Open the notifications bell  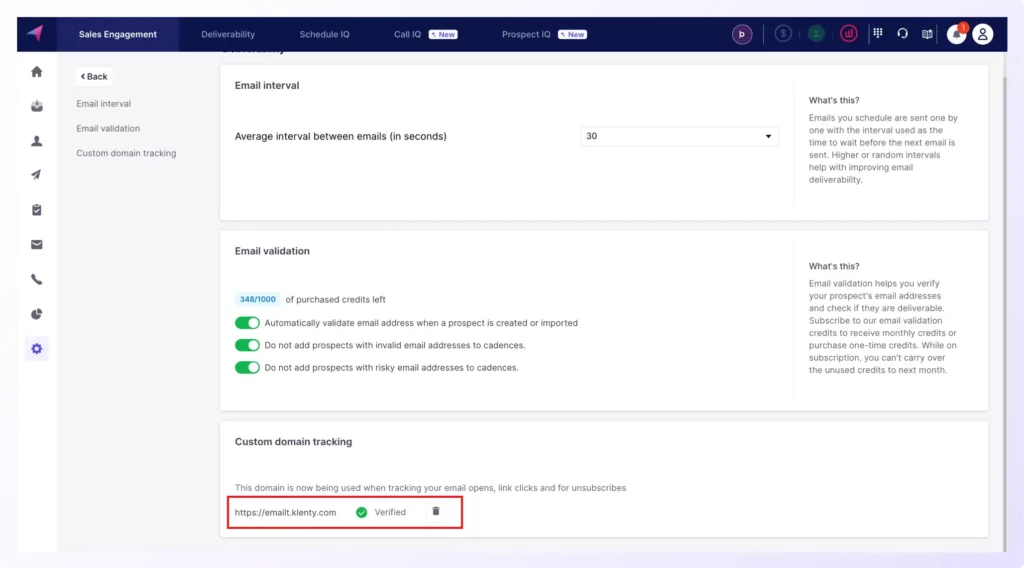pos(957,34)
